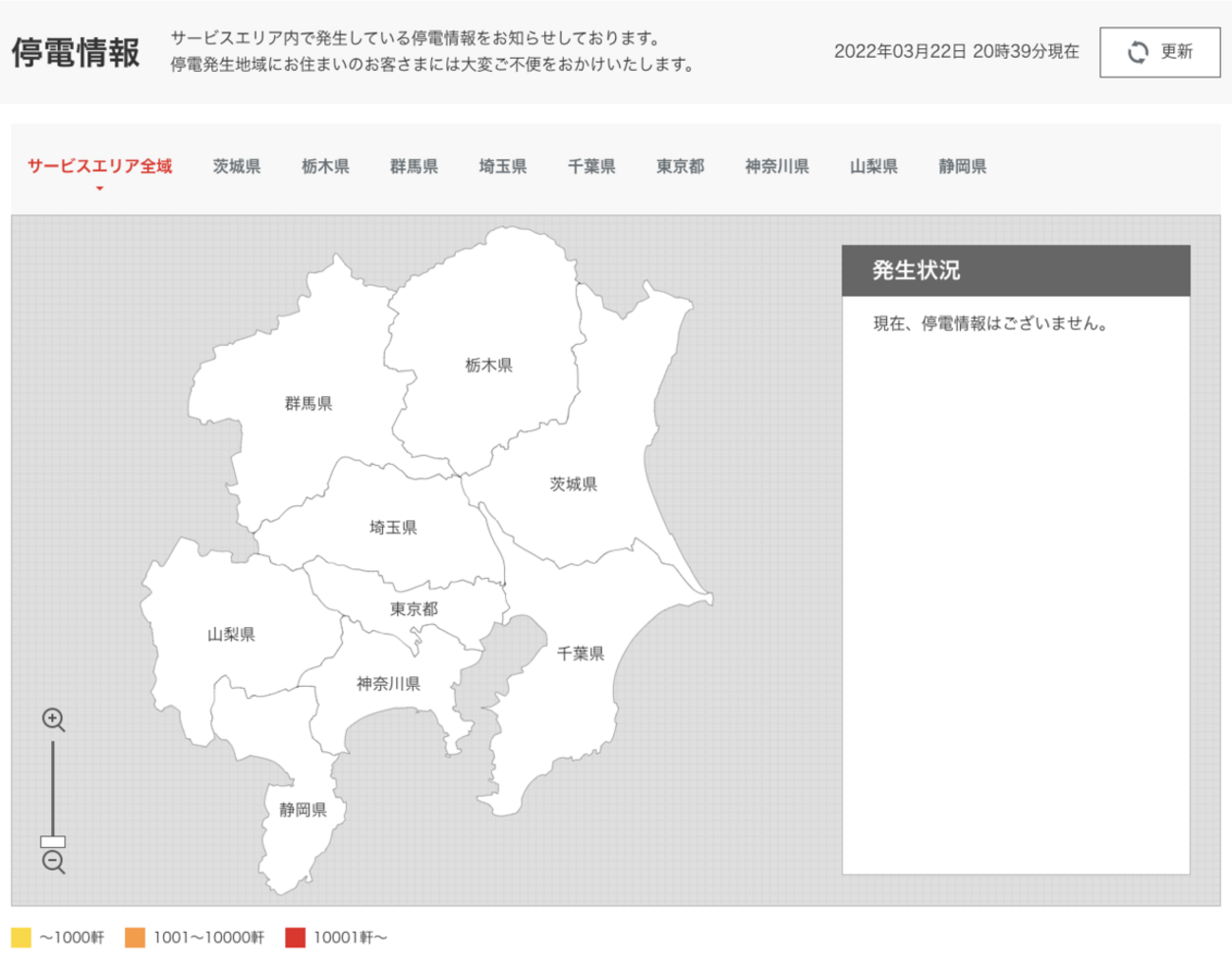Open the 千葉県 tab
The image size is (1232, 970).
[x=591, y=167]
